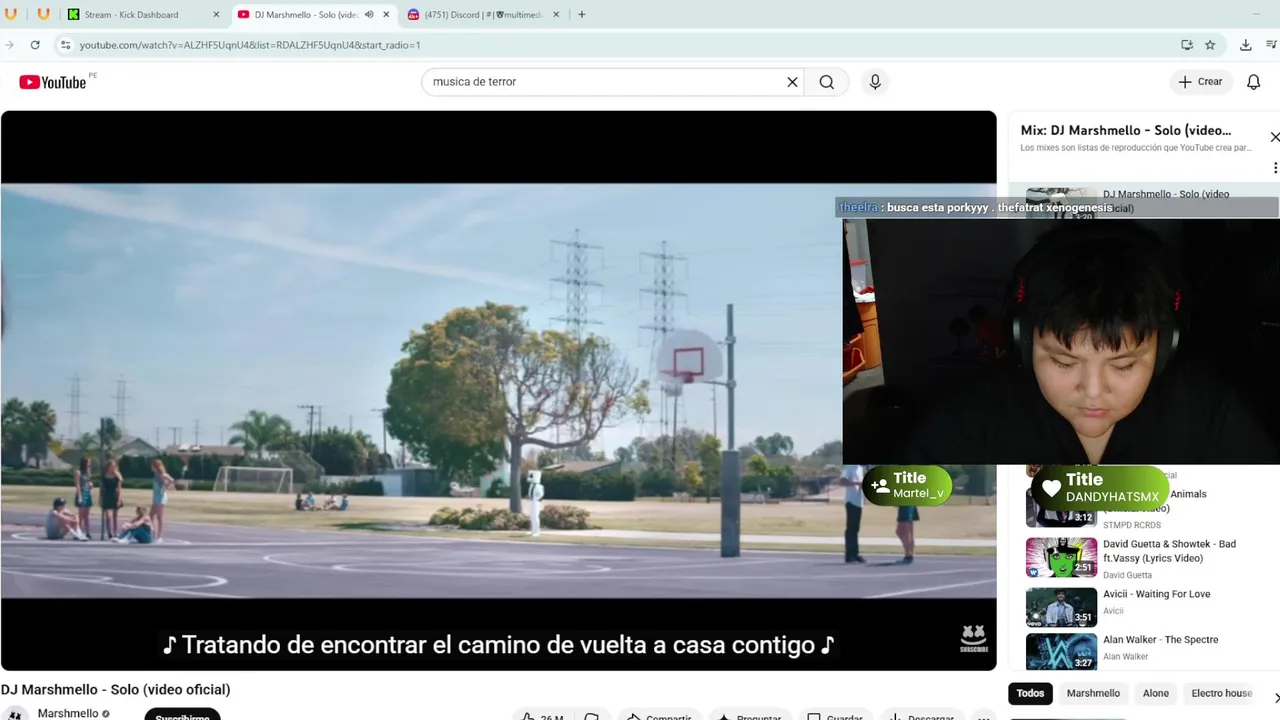This screenshot has height=720, width=1280.
Task: Click the subtitle line Tratando de encontrar
Action: [498, 645]
